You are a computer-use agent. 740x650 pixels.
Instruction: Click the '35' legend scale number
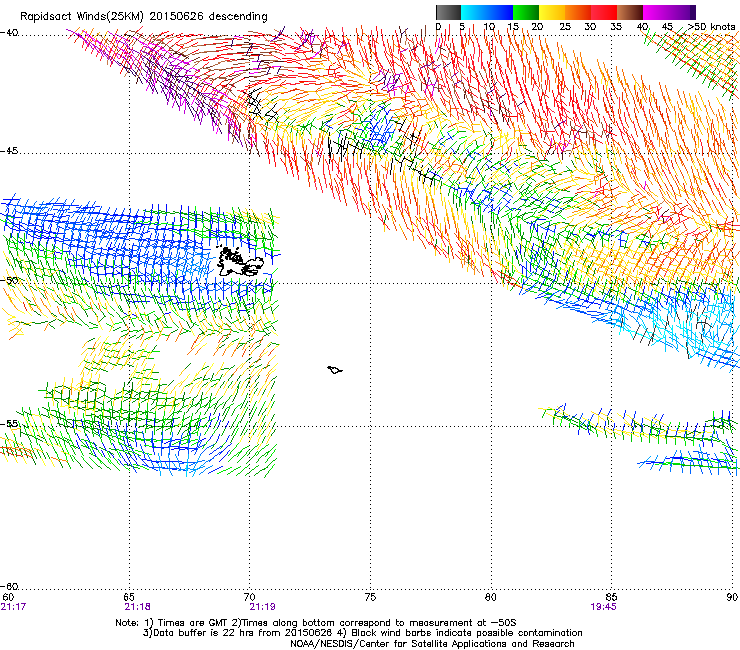[616, 27]
